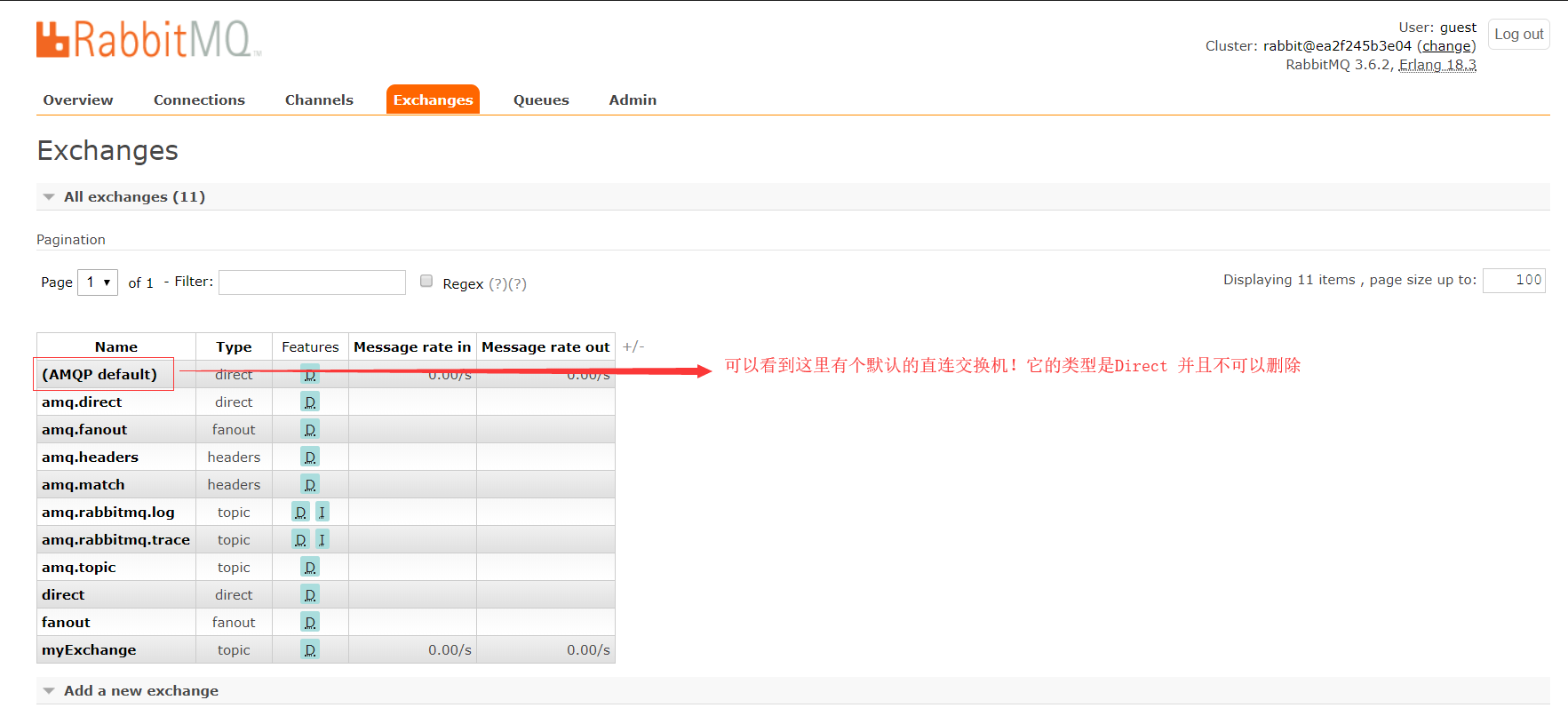Click the 0.00/s rate out value for myExchange
1568x716 pixels.
[x=588, y=650]
